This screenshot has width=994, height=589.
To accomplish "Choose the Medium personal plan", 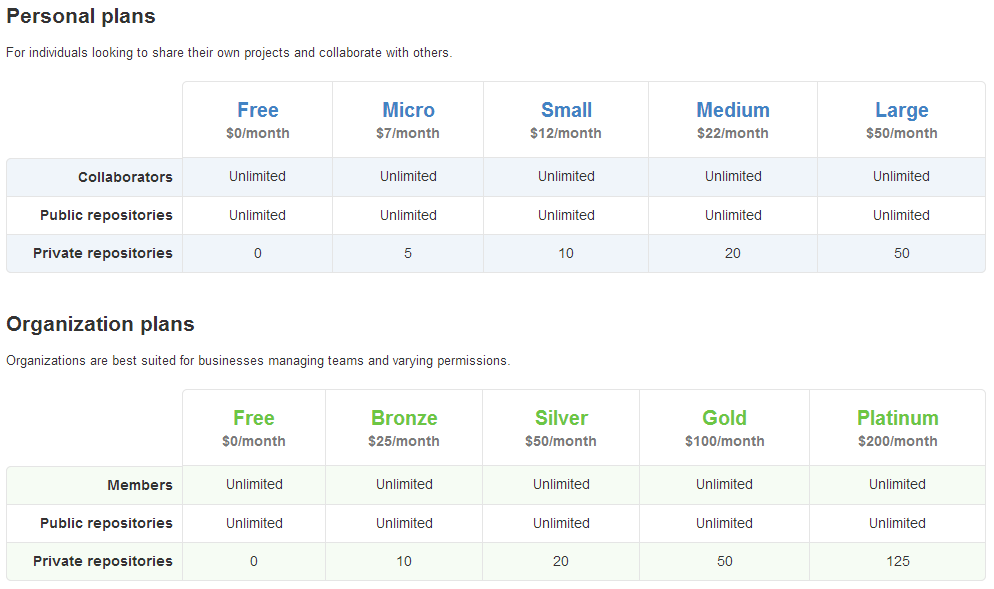I will coord(733,110).
